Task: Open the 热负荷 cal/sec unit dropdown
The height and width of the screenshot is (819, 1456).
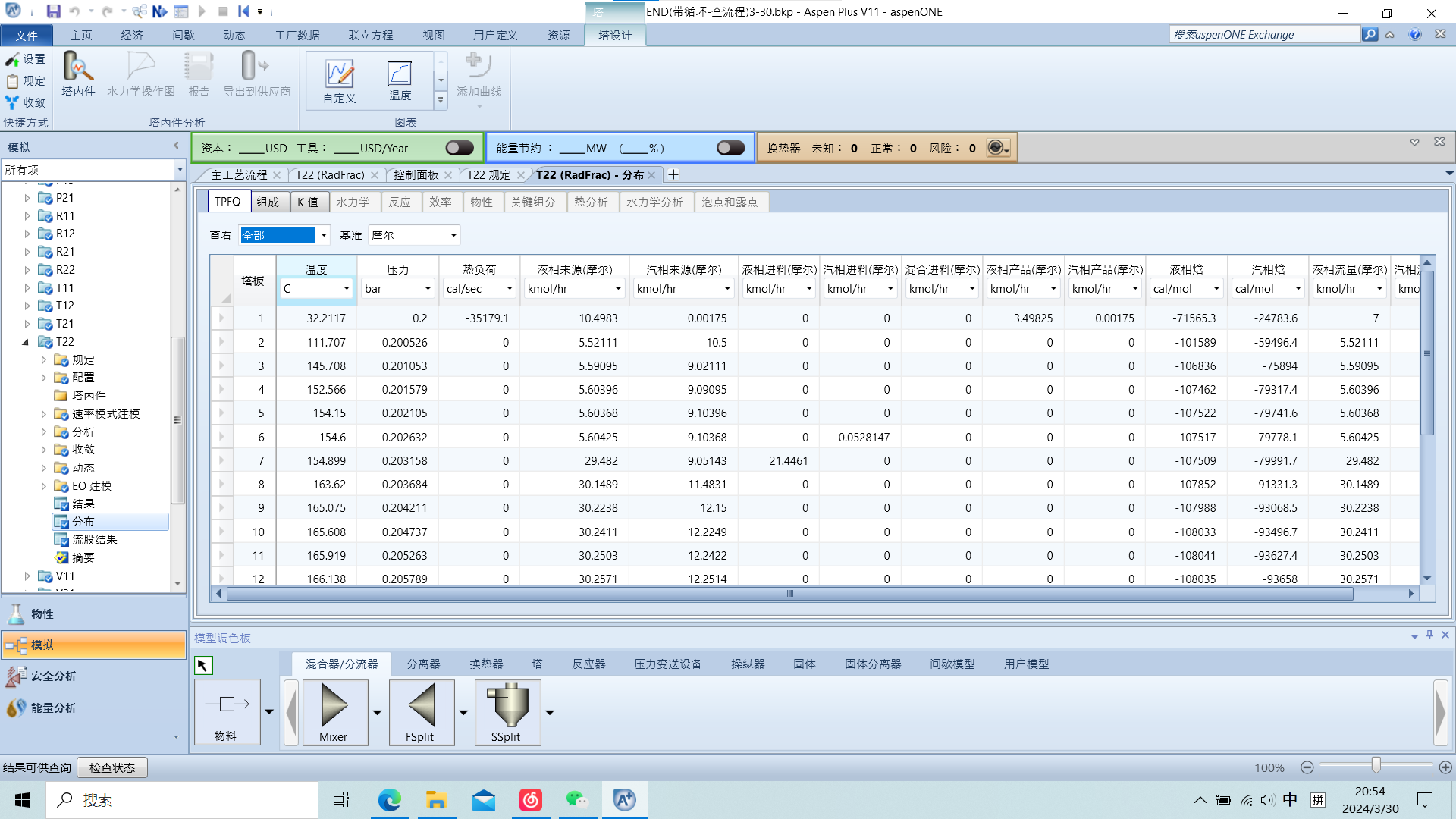Action: (510, 288)
